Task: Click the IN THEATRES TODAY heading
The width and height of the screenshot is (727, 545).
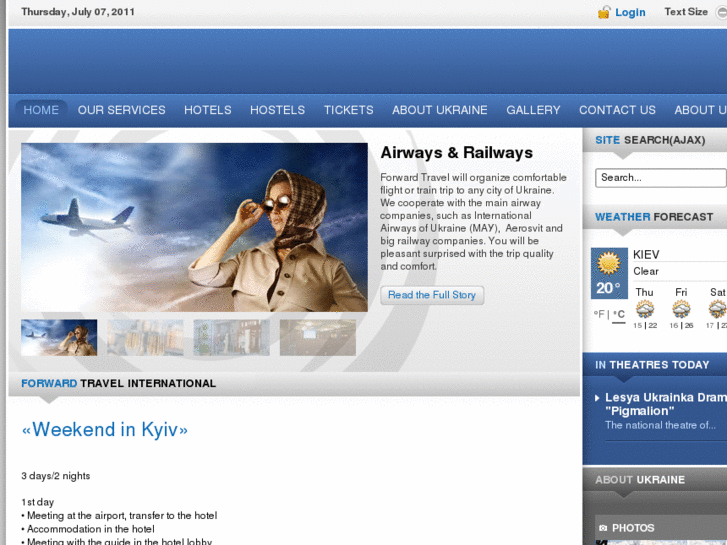Action: [652, 365]
